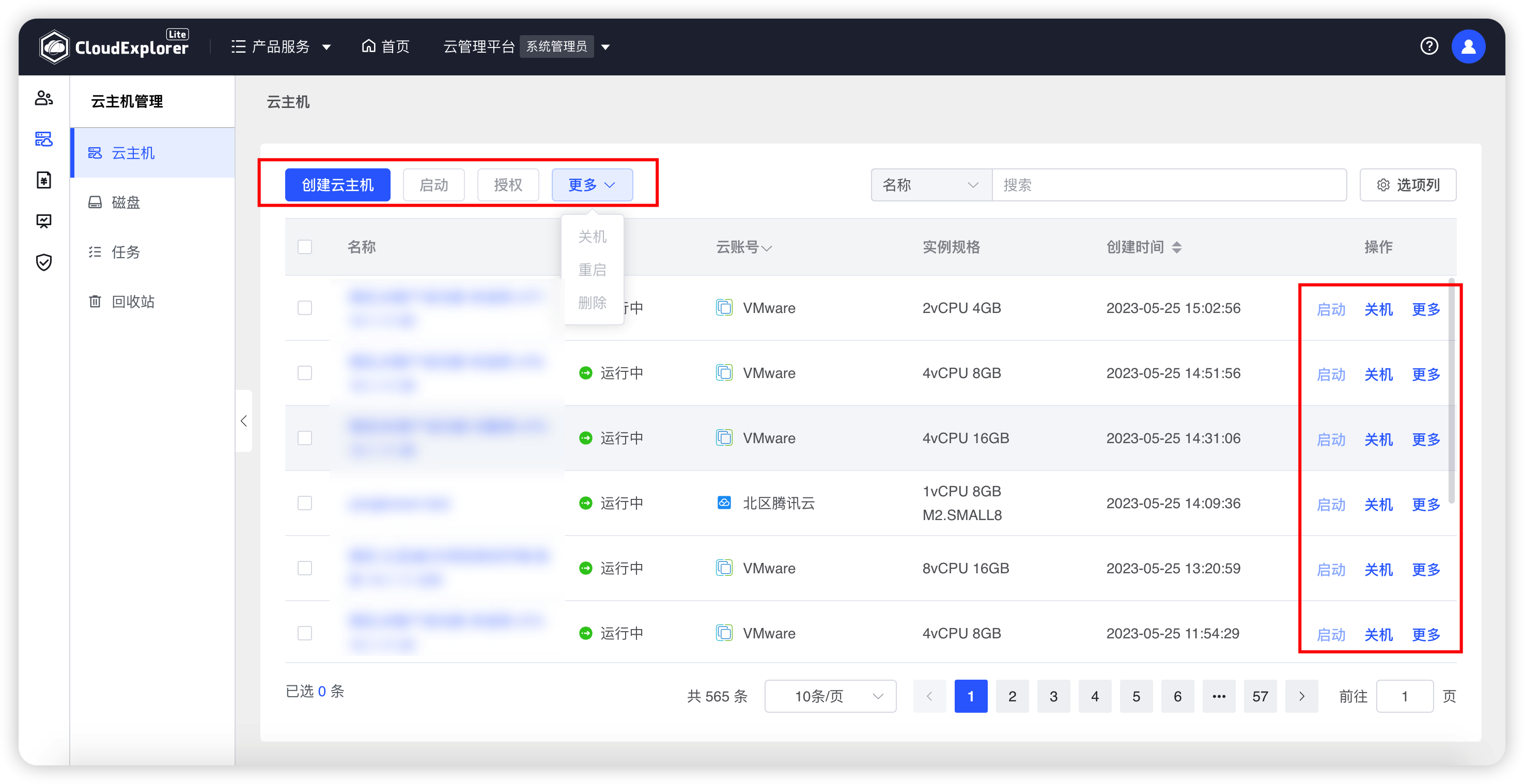Open the 10条/页 page size dropdown
The width and height of the screenshot is (1524, 784).
coord(830,696)
